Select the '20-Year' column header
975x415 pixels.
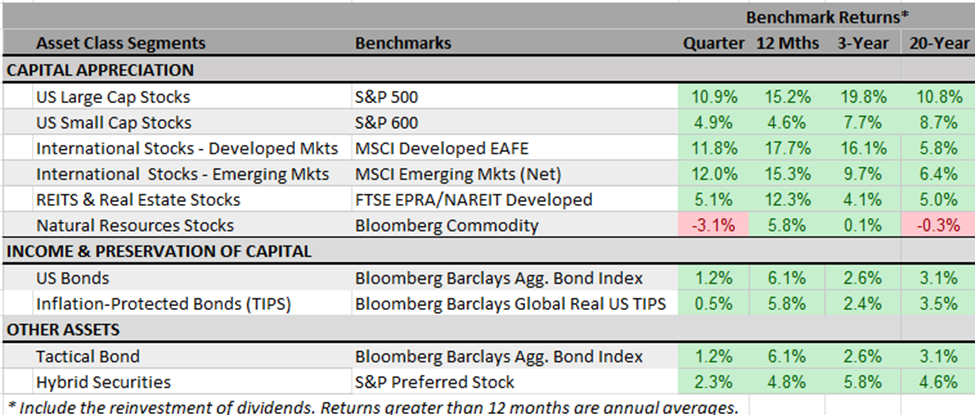(939, 44)
